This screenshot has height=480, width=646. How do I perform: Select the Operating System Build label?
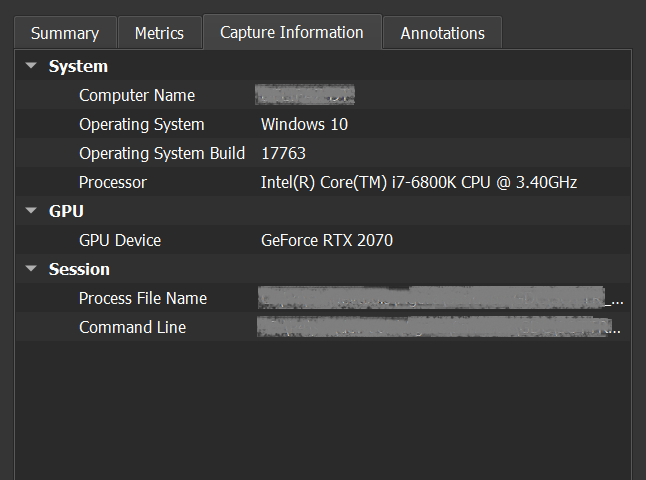point(162,154)
